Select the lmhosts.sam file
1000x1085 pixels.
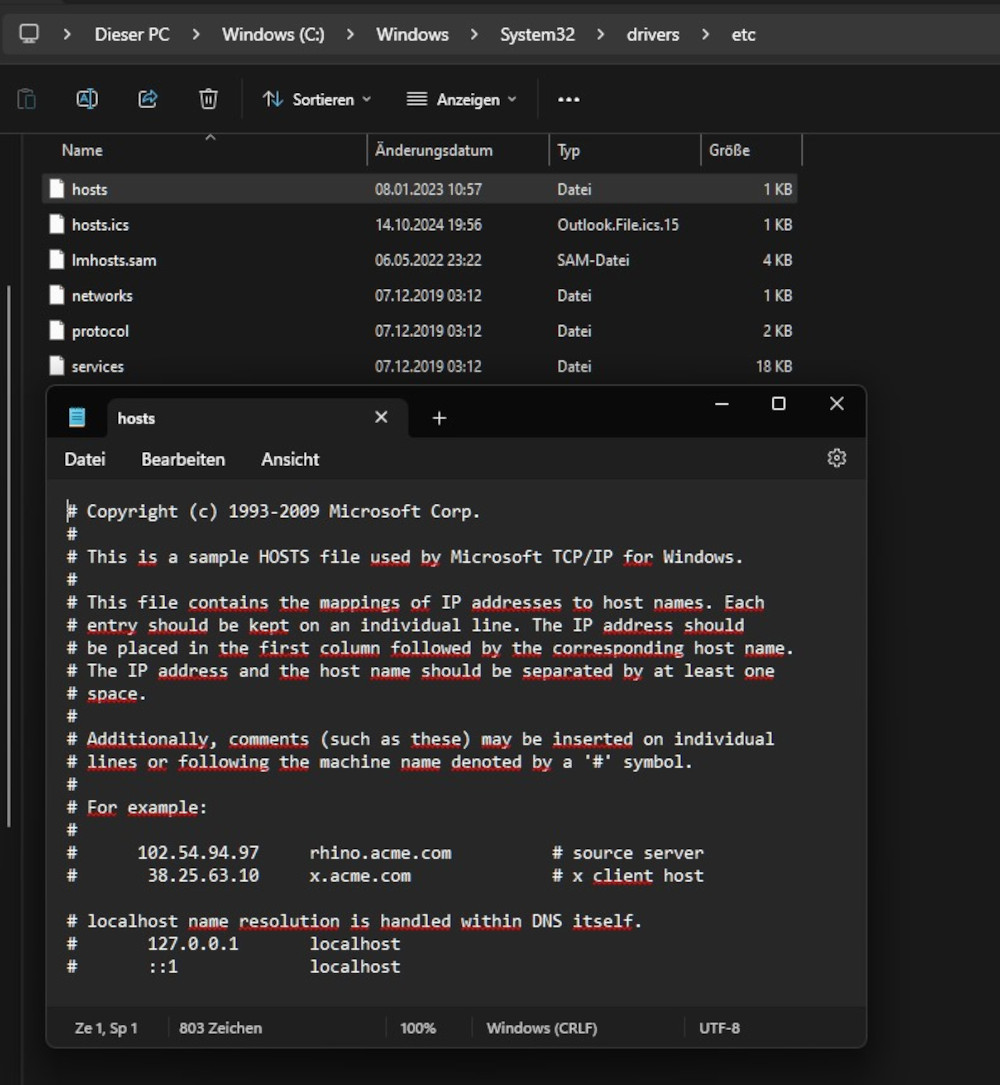point(114,260)
